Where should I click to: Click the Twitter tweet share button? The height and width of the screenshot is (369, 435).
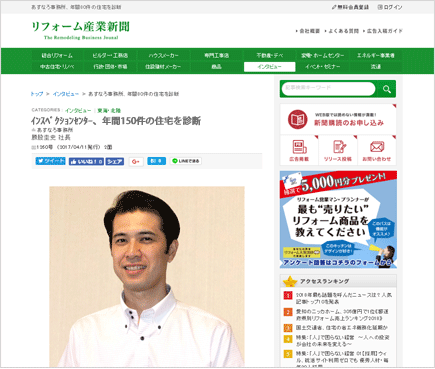(x=51, y=161)
